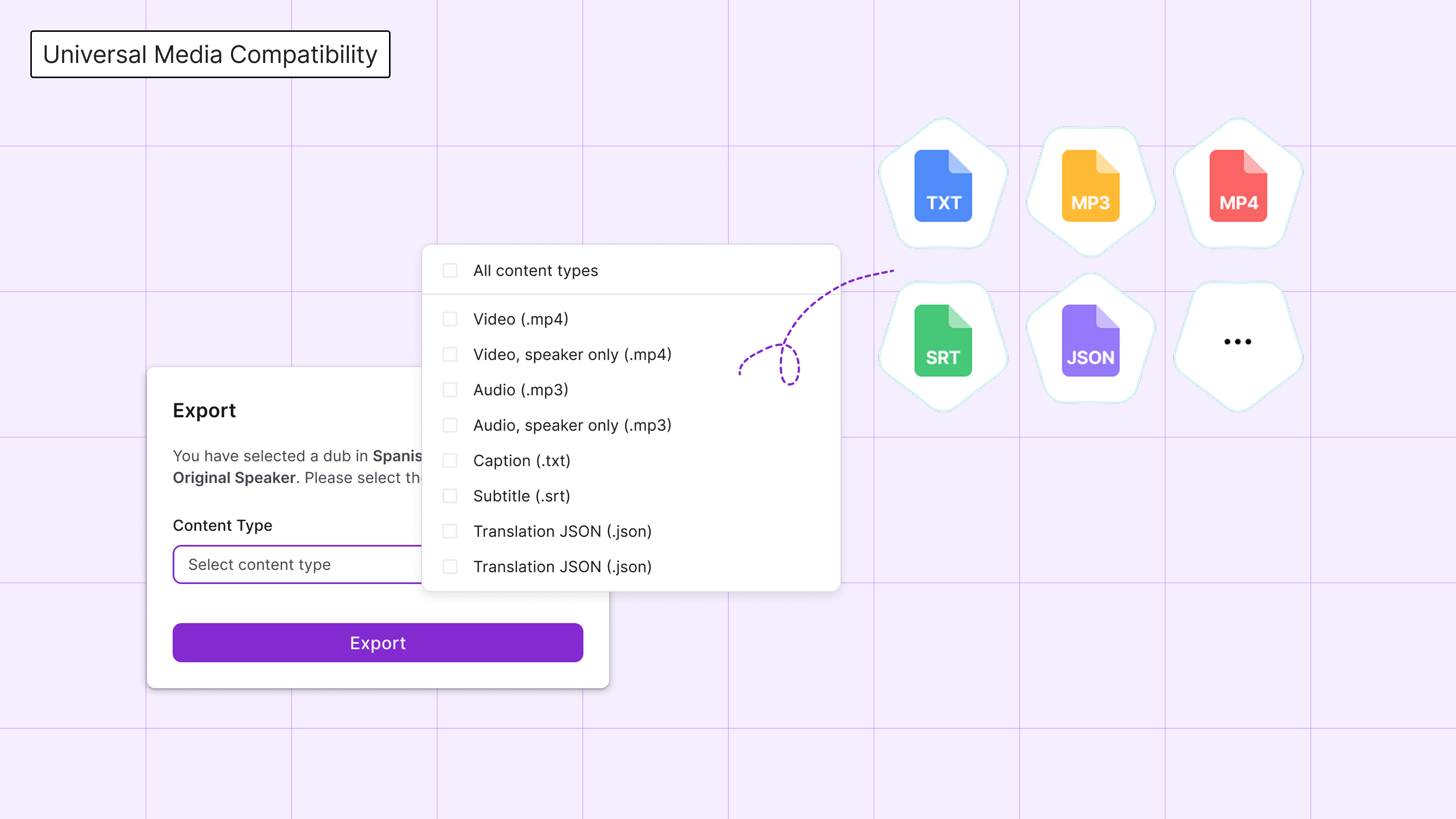Pick the last Translation JSON (.json) option

click(x=562, y=567)
